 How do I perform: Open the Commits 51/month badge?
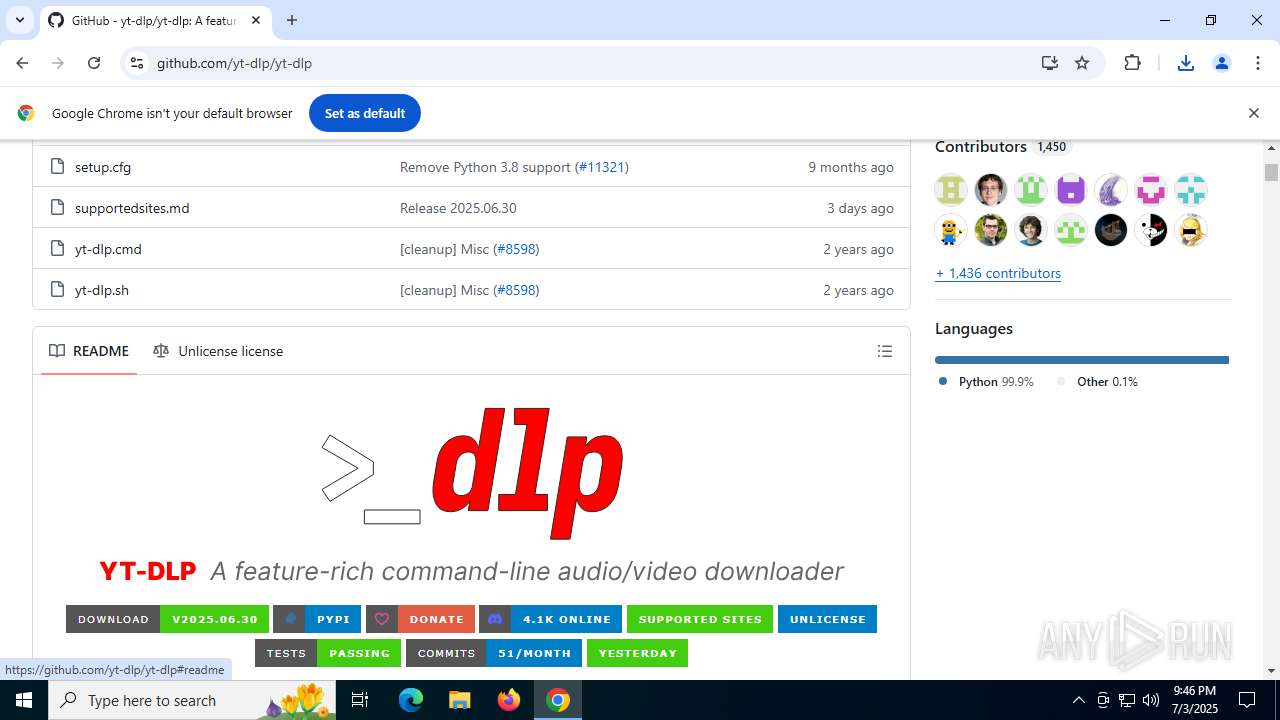click(x=494, y=653)
